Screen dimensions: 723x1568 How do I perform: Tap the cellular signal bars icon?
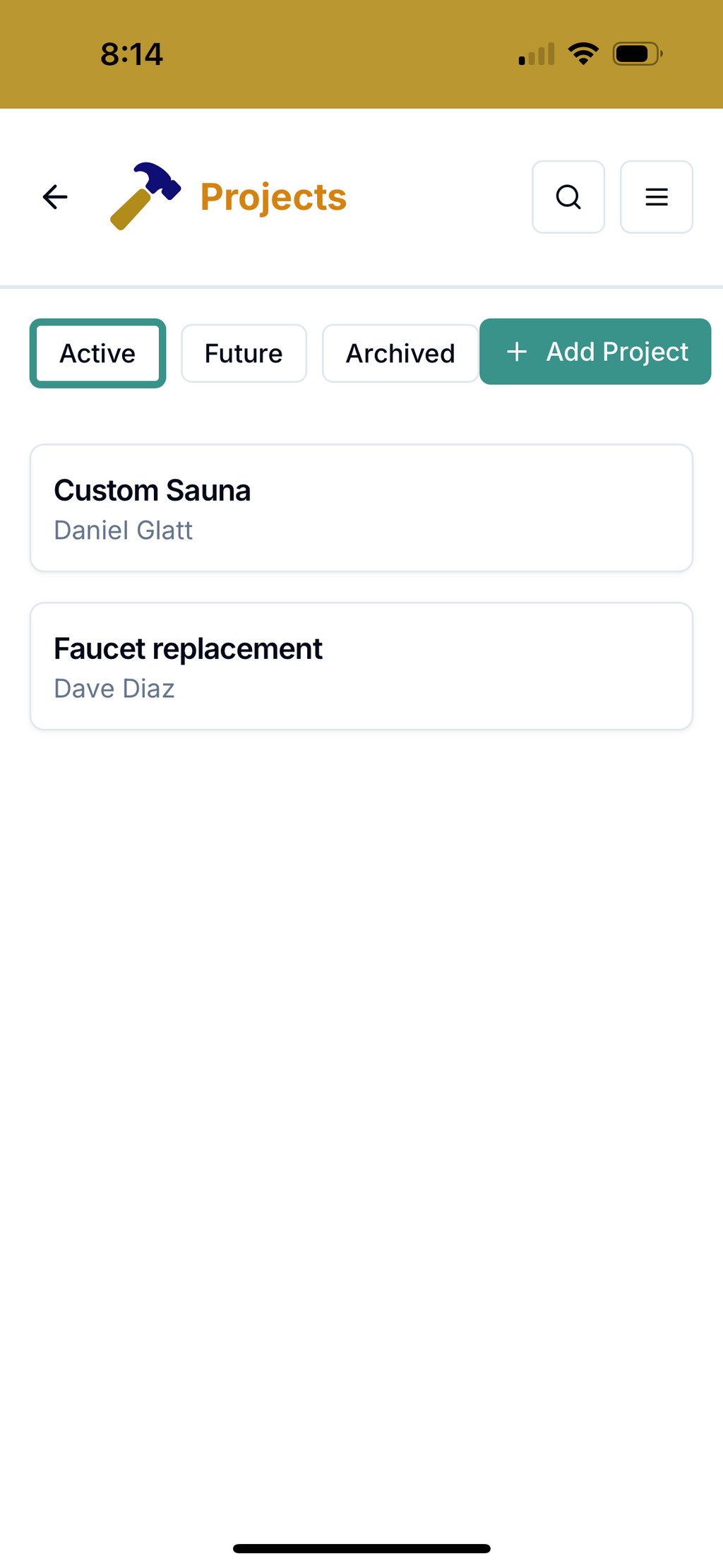coord(537,54)
